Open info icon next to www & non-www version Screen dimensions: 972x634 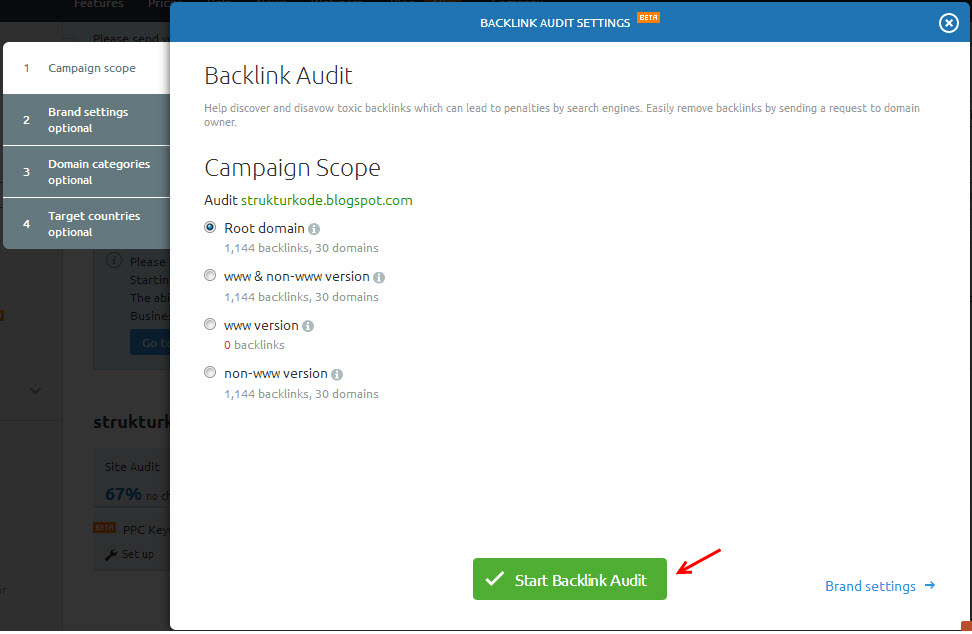(379, 278)
